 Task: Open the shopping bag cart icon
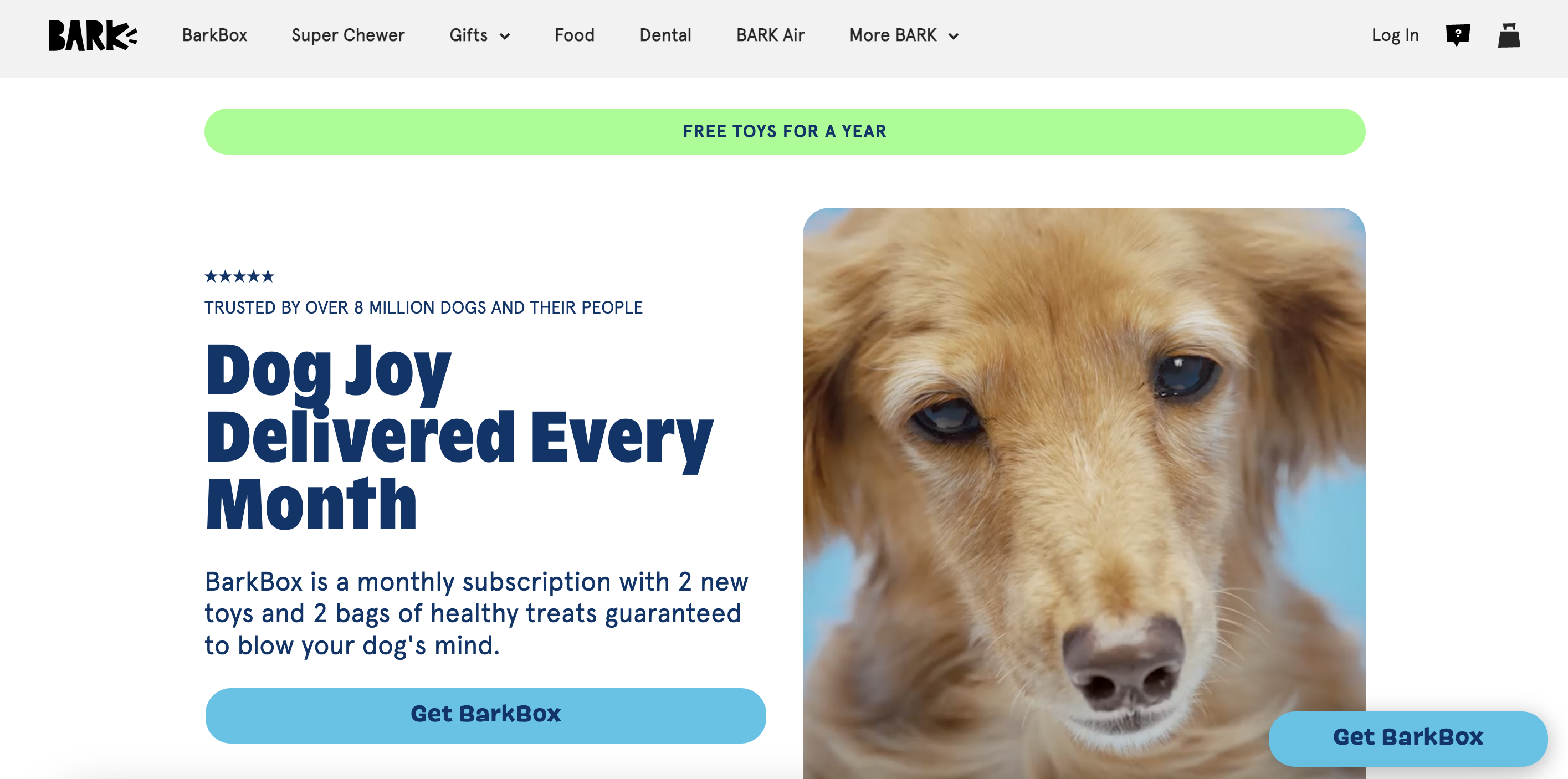(x=1509, y=35)
